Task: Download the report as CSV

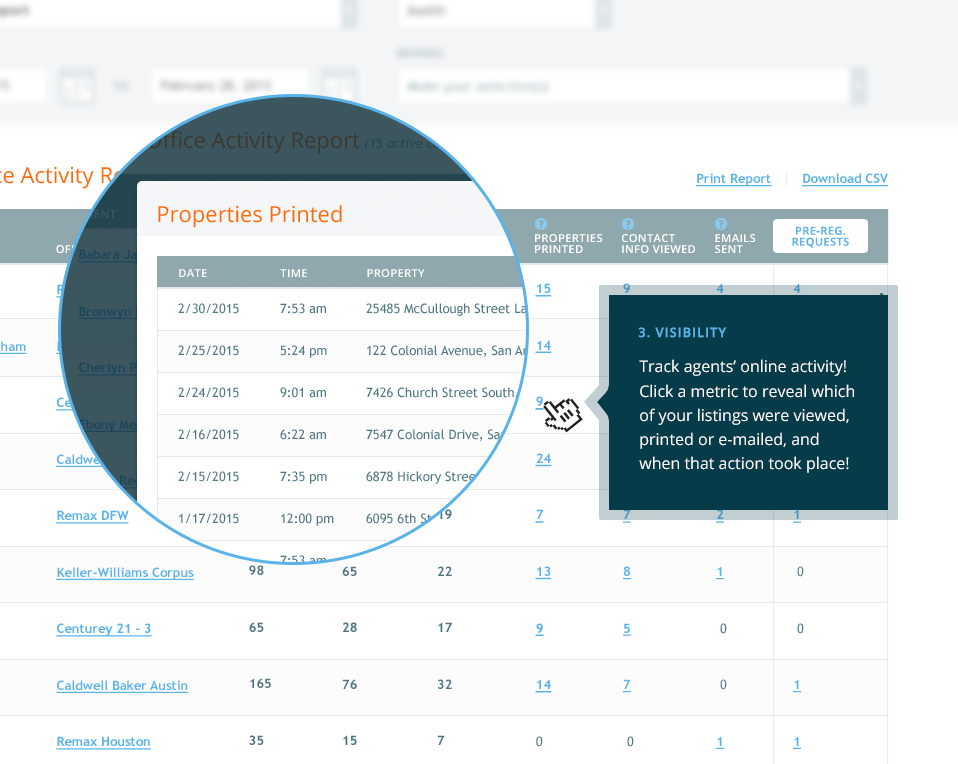Action: pyautogui.click(x=844, y=179)
